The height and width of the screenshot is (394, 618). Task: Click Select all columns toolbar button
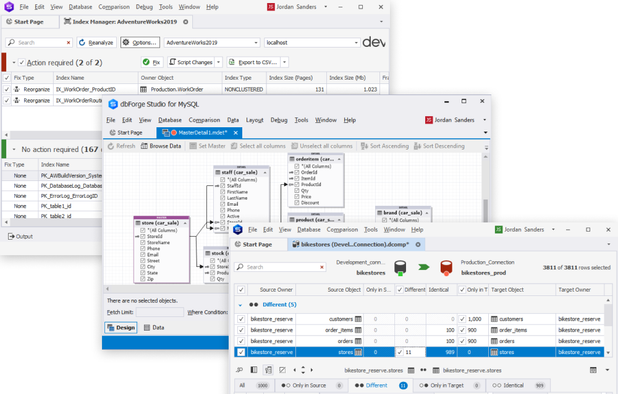[258, 146]
